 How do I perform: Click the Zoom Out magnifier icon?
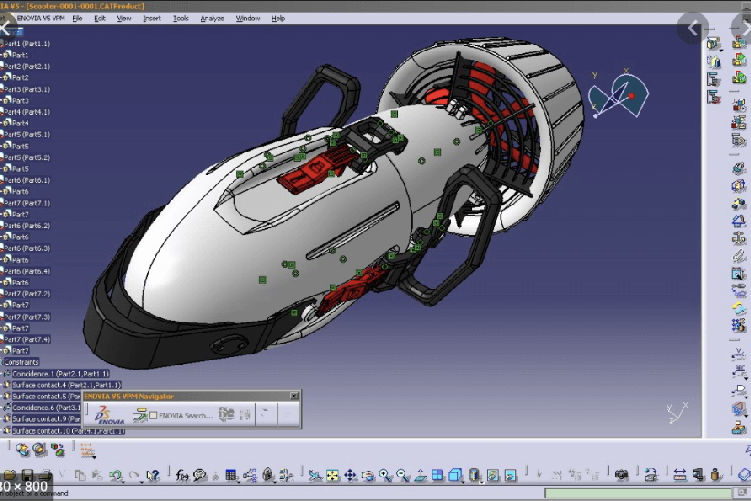pyautogui.click(x=401, y=475)
